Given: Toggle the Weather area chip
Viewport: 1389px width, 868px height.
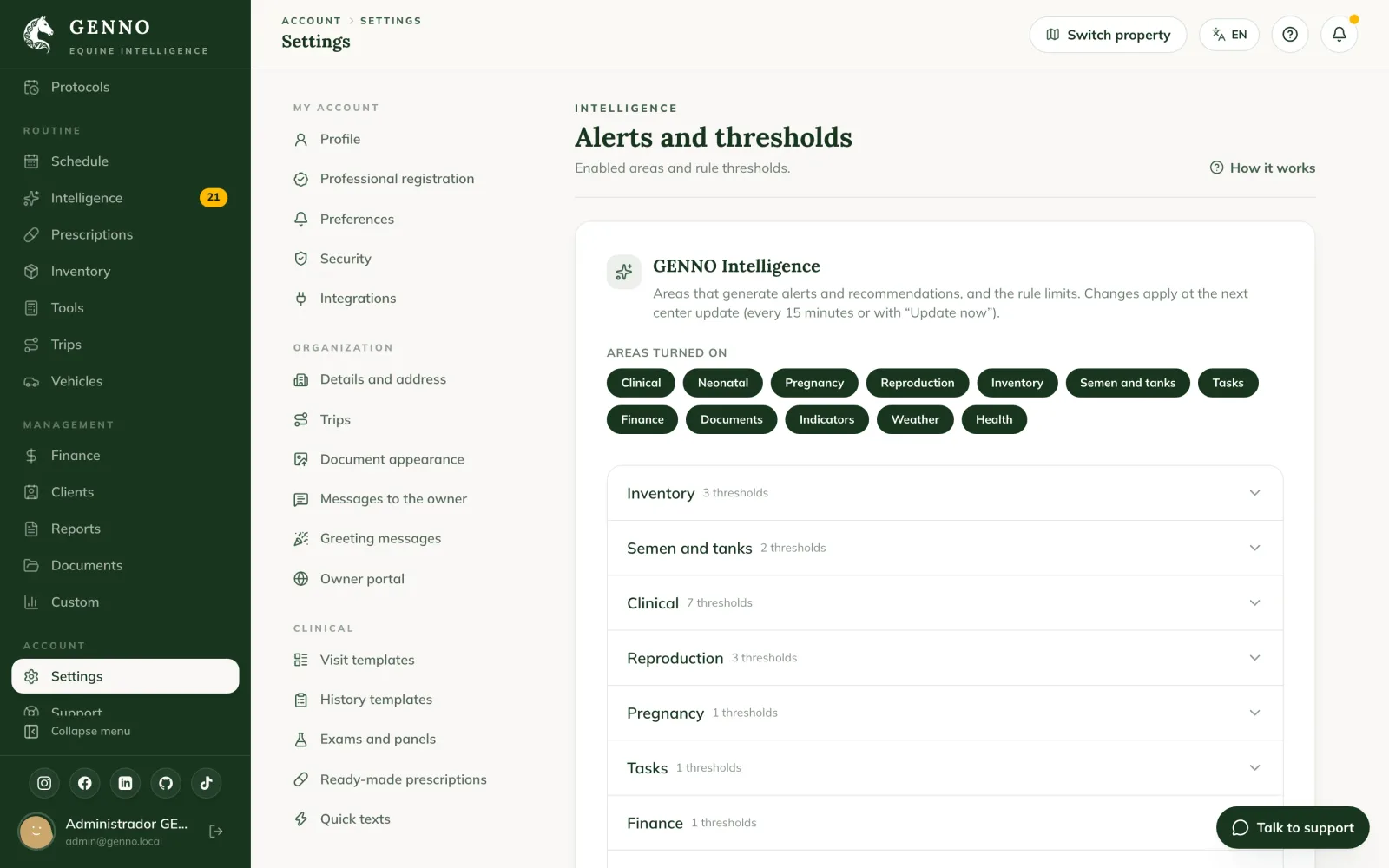Looking at the screenshot, I should (x=915, y=419).
